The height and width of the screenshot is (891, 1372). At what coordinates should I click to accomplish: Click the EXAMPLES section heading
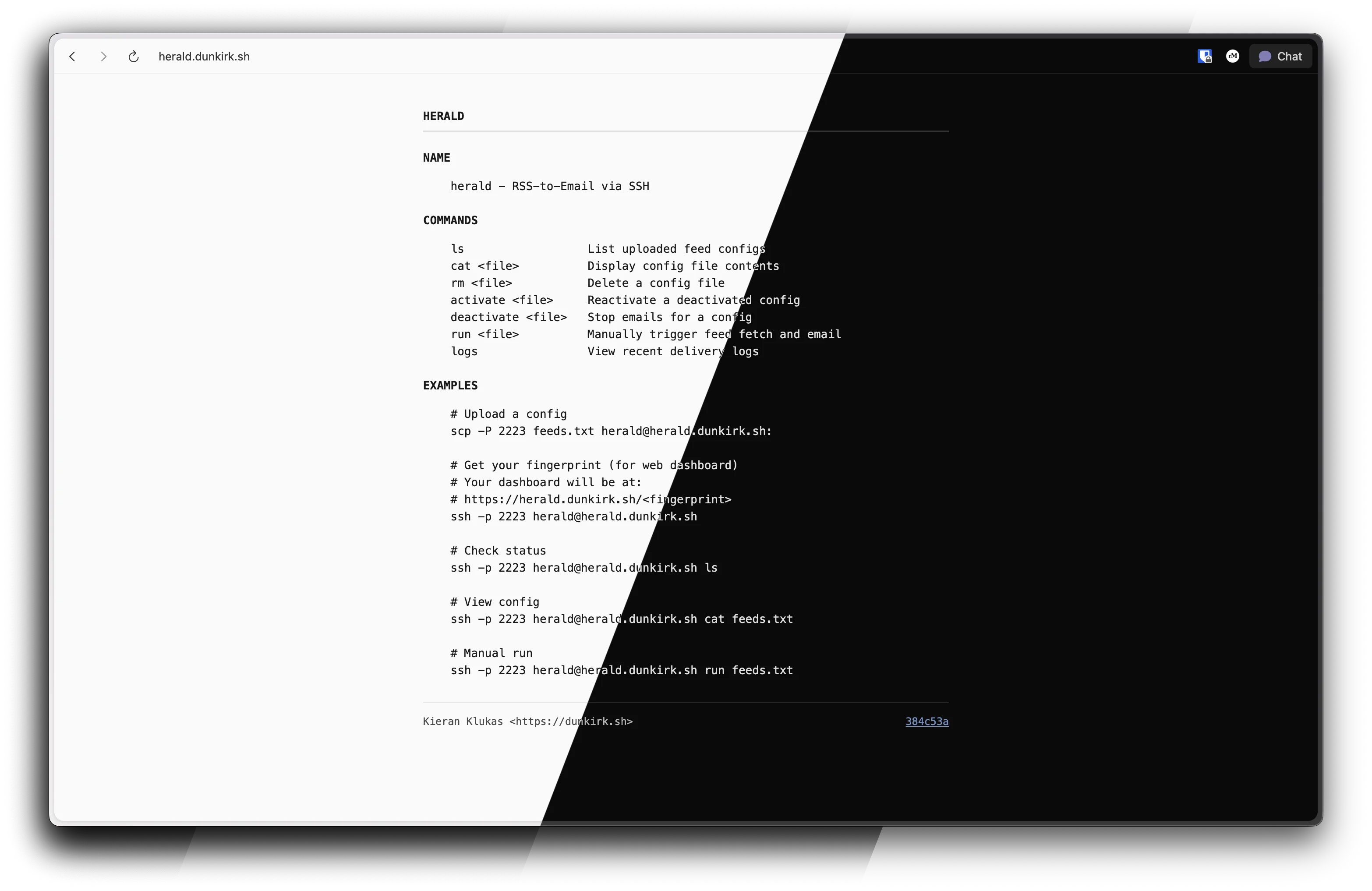(450, 385)
